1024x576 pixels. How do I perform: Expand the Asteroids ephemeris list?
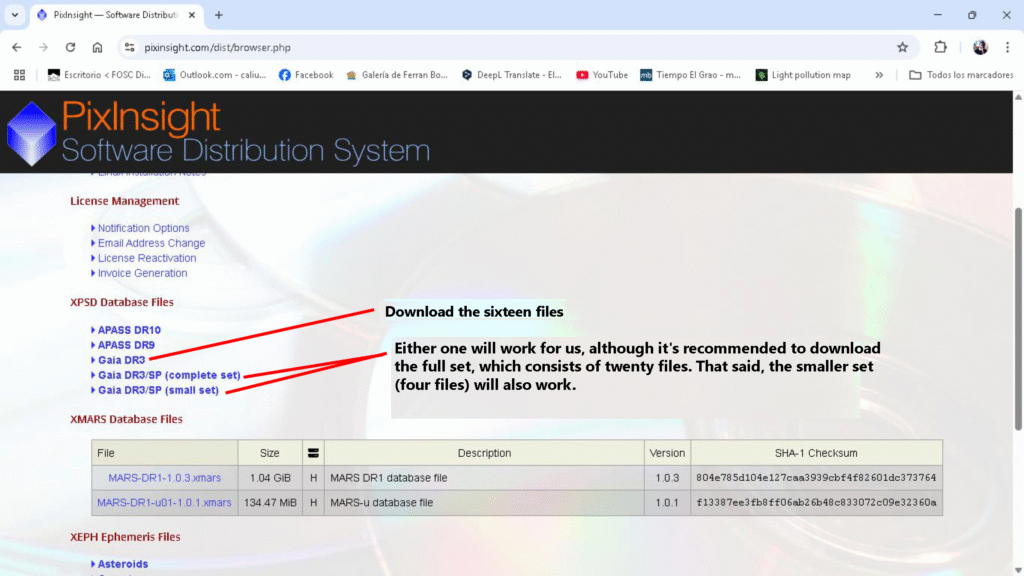[x=123, y=564]
